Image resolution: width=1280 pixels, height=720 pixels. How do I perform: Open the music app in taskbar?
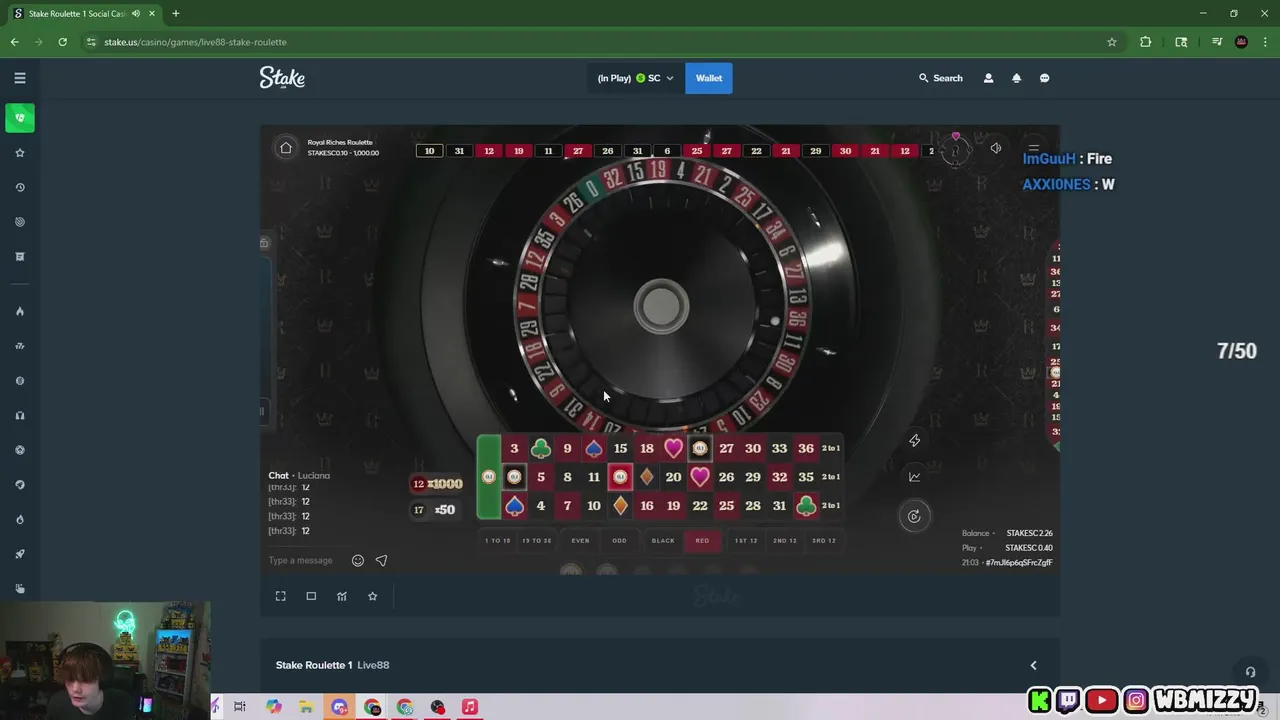point(470,707)
